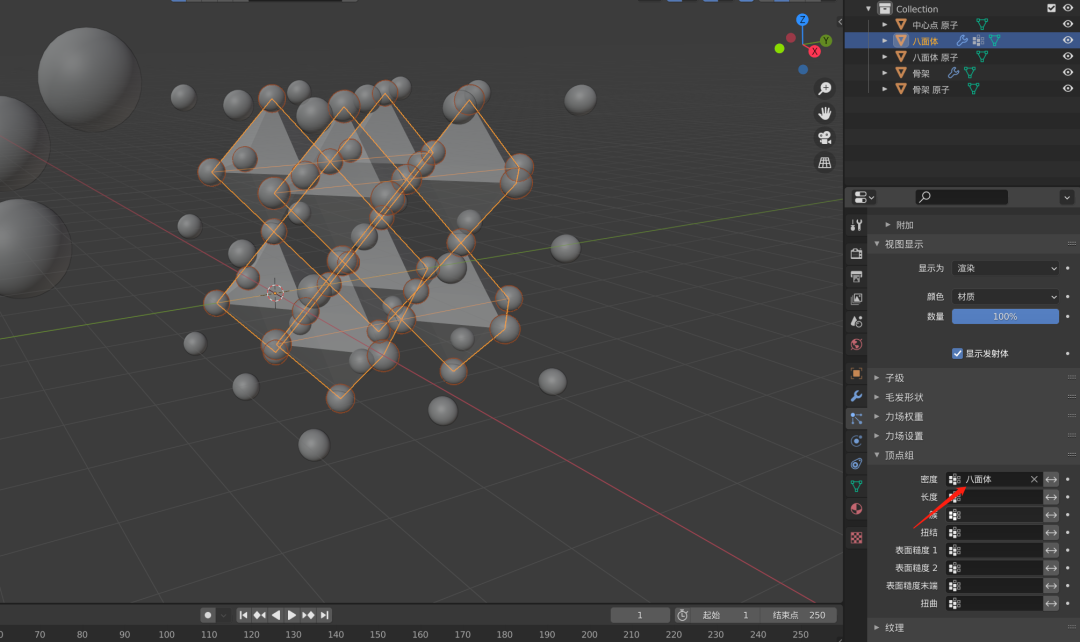Collapse the Collection tree

click(x=868, y=9)
